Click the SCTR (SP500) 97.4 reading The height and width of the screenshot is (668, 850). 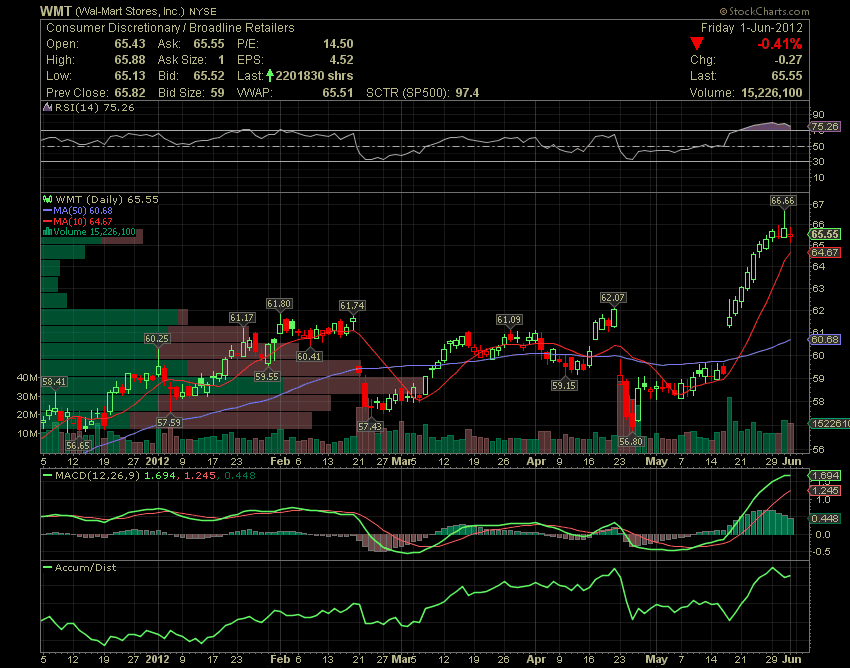tap(422, 92)
